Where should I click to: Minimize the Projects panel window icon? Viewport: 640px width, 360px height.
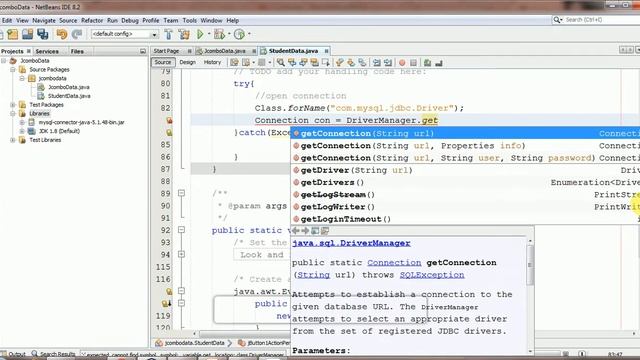pyautogui.click(x=143, y=51)
